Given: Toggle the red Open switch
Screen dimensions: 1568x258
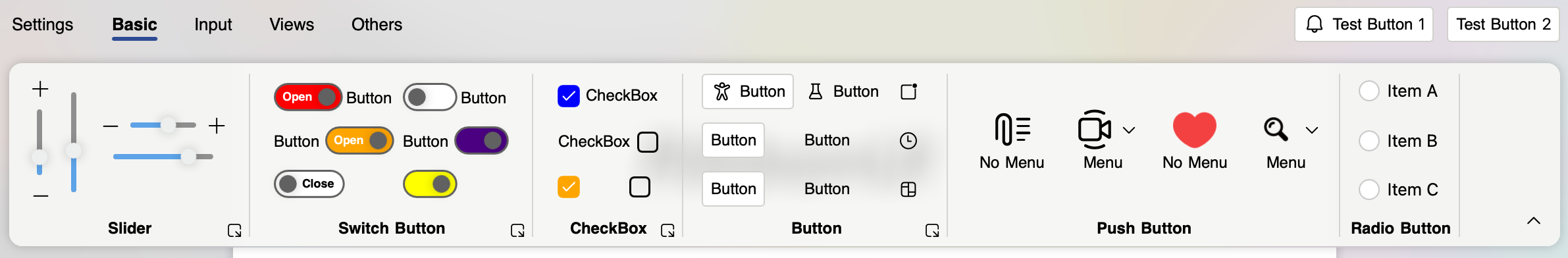Looking at the screenshot, I should pos(308,97).
